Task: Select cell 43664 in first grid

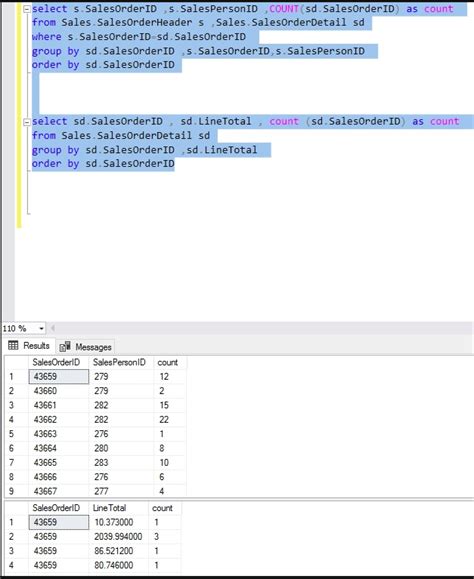Action: pyautogui.click(x=58, y=448)
